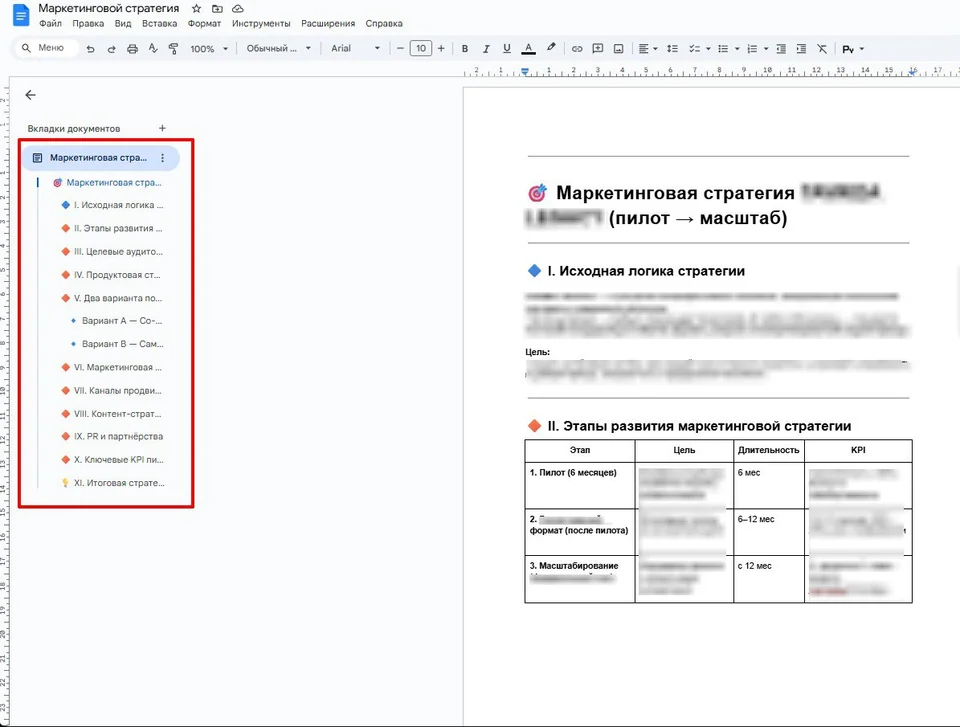Screen dimensions: 960x727
Task: Search the menus via Меню box
Action: [x=46, y=48]
